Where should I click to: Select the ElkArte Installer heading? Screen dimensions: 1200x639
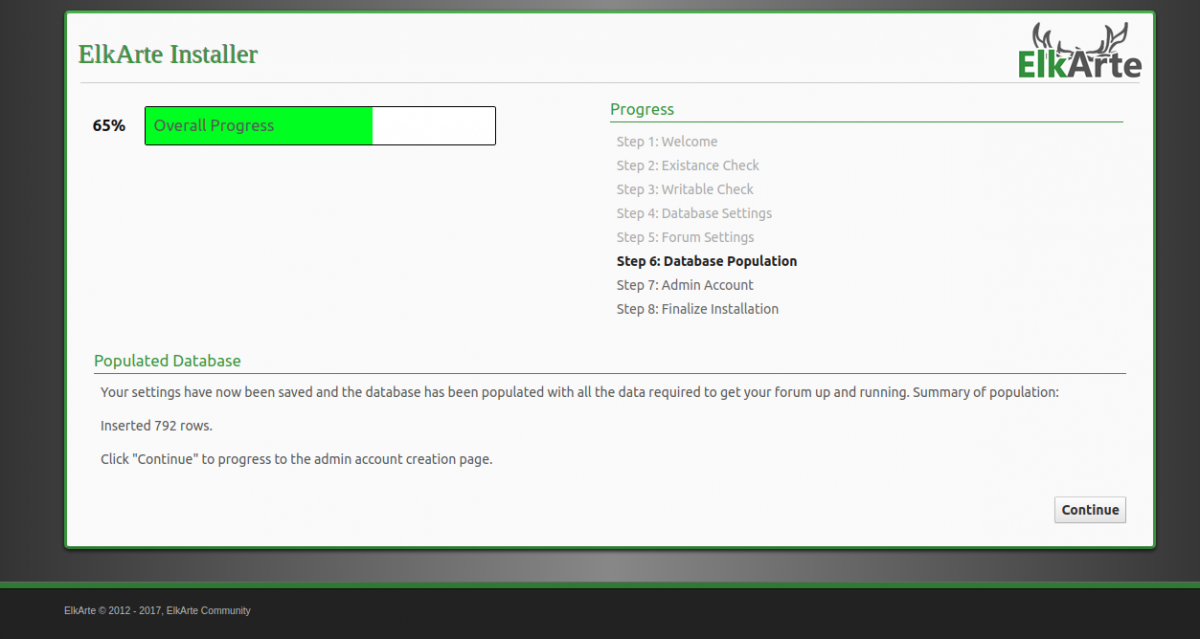pyautogui.click(x=168, y=54)
